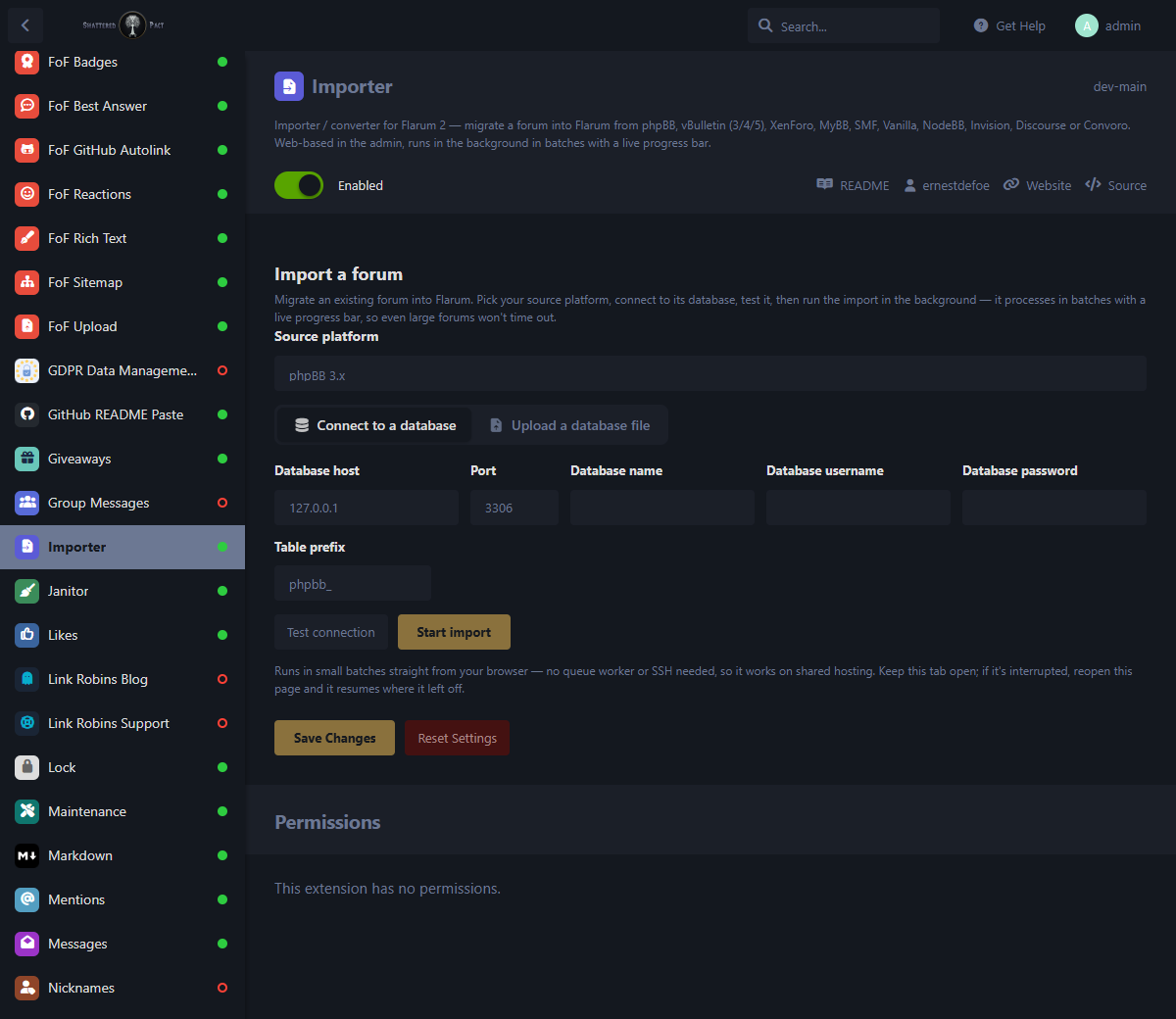The height and width of the screenshot is (1019, 1176).
Task: Click the Group Messages red status dot
Action: (222, 503)
